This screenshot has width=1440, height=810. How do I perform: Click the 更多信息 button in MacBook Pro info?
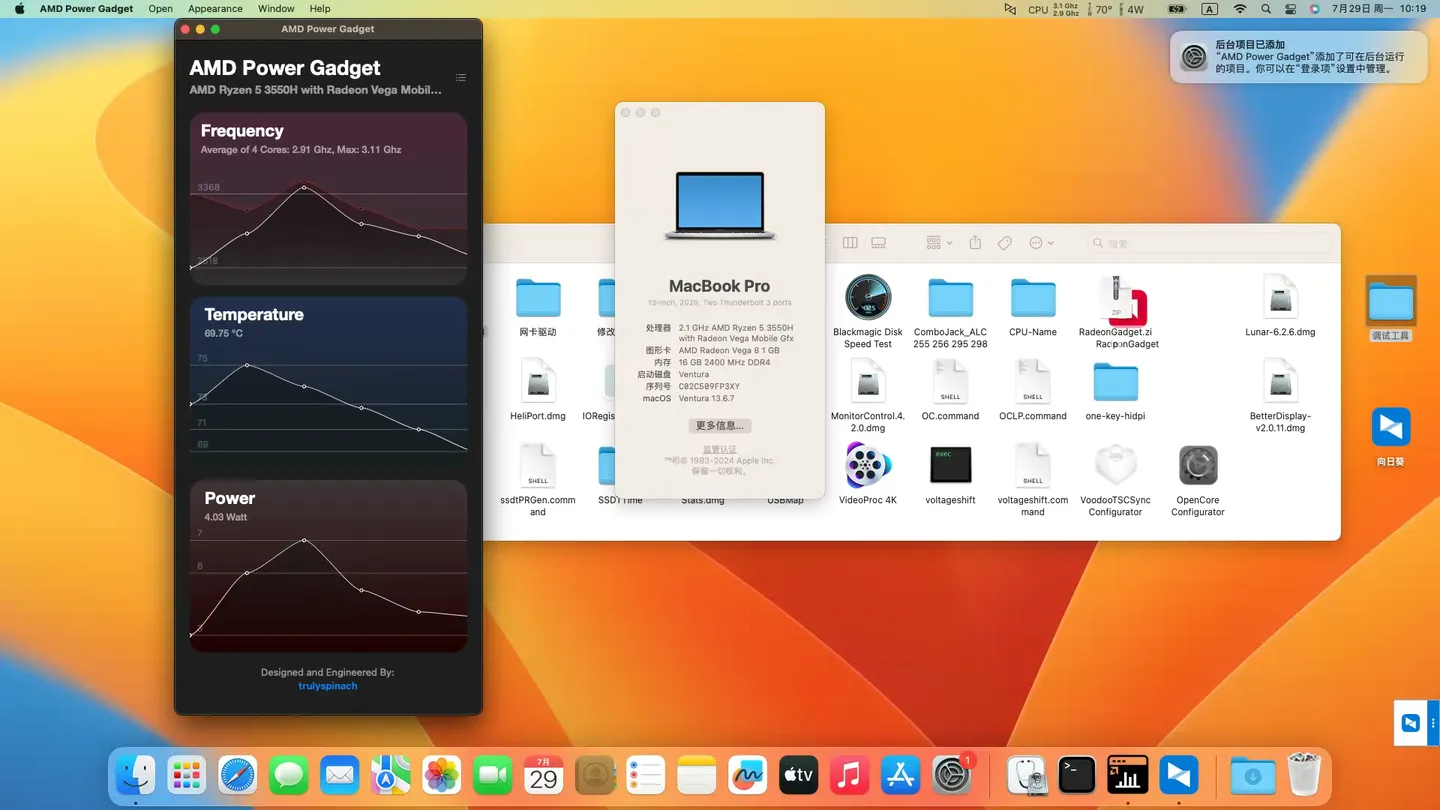tap(719, 425)
